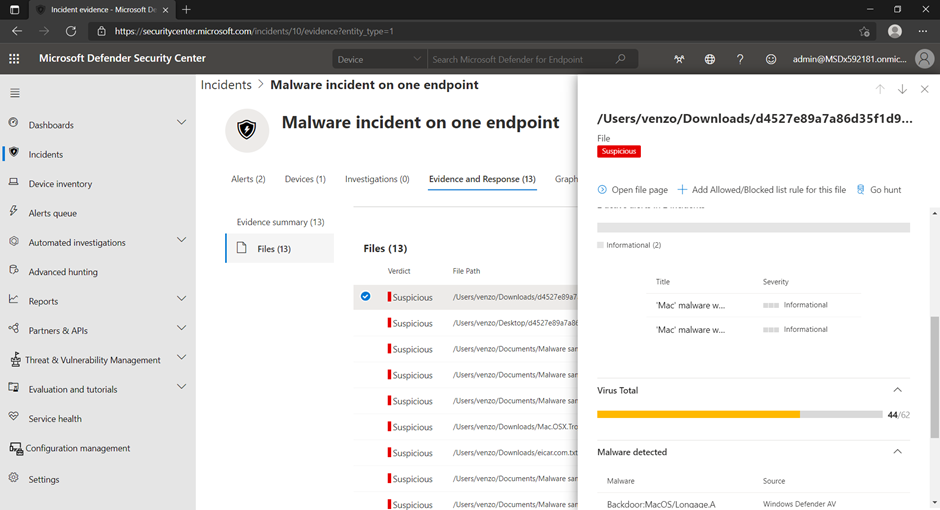Expand the Dashboards chevron
This screenshot has height=510, width=940.
coord(181,122)
